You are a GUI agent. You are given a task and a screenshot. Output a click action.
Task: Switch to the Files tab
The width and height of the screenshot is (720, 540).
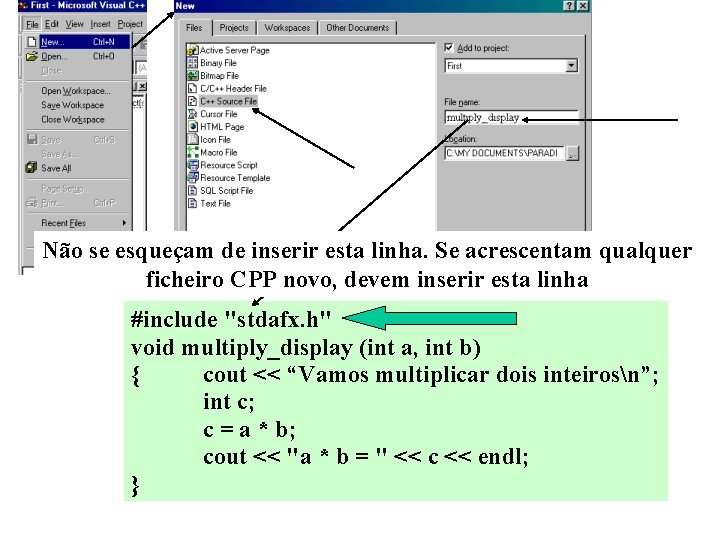pos(194,28)
